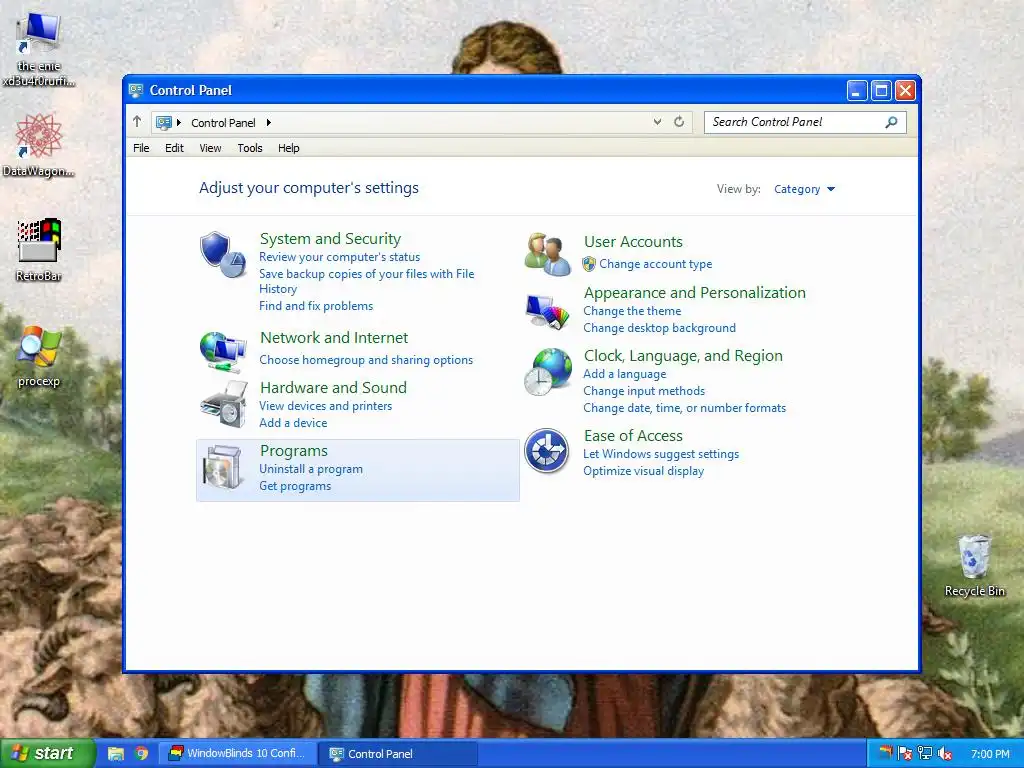The height and width of the screenshot is (768, 1024).
Task: Click the flag with red X tray icon
Action: 904,754
